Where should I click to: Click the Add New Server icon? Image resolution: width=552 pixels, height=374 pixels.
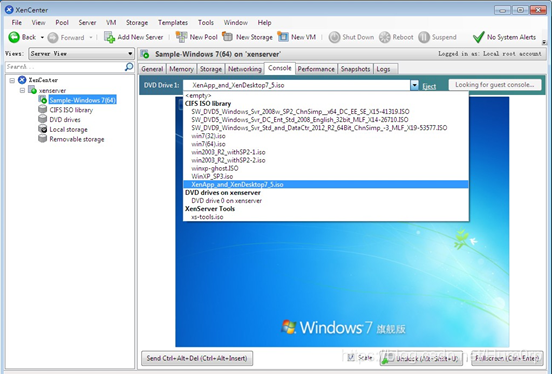(109, 37)
